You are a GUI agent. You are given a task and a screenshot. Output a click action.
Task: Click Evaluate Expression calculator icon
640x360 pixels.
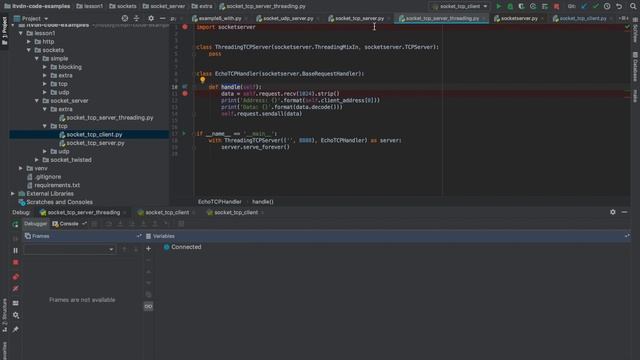(181, 224)
